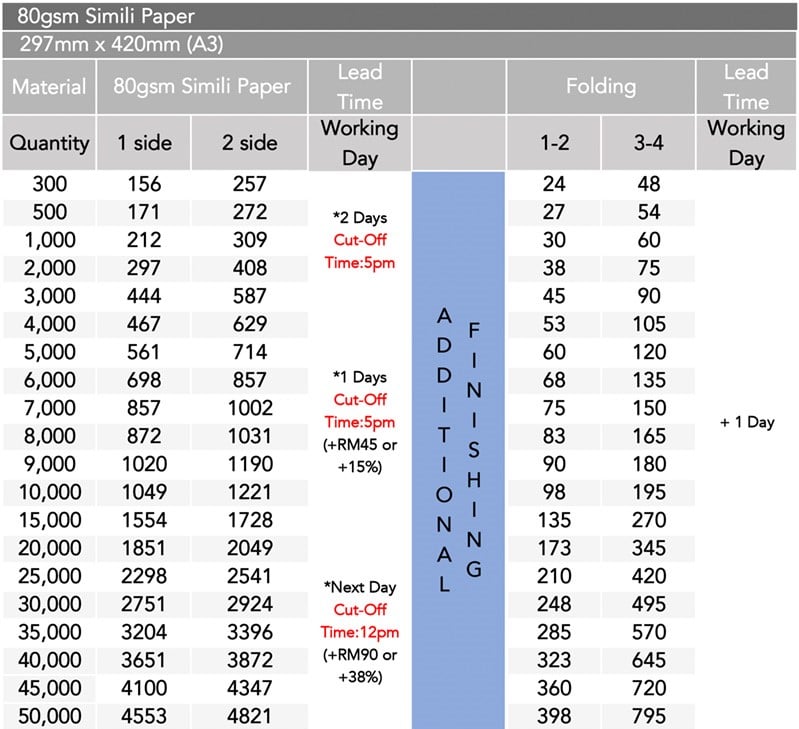Click the red 'Time:12pm' cut-off text
The image size is (799, 729).
pyautogui.click(x=360, y=632)
